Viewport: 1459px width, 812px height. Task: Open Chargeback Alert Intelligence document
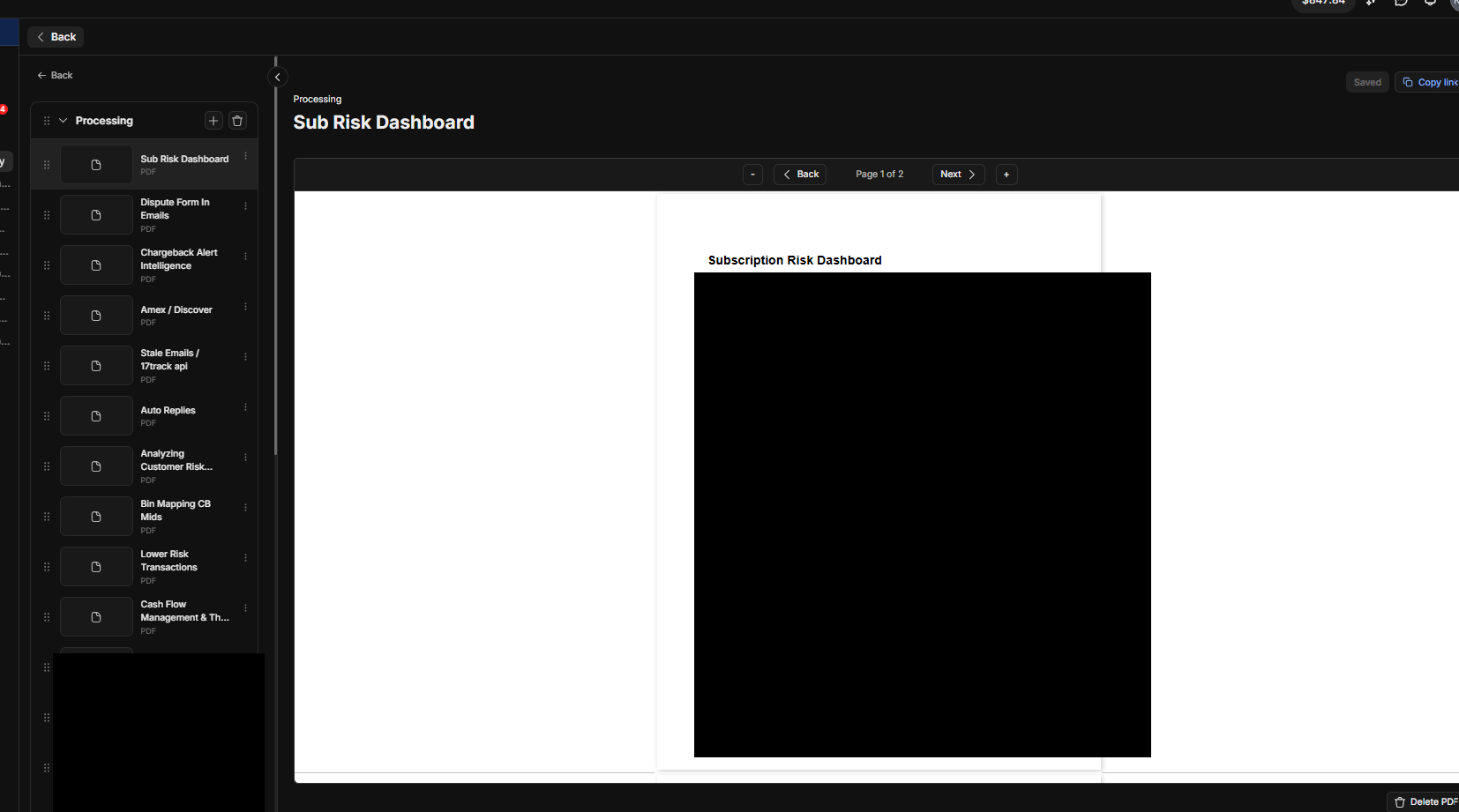click(x=145, y=265)
